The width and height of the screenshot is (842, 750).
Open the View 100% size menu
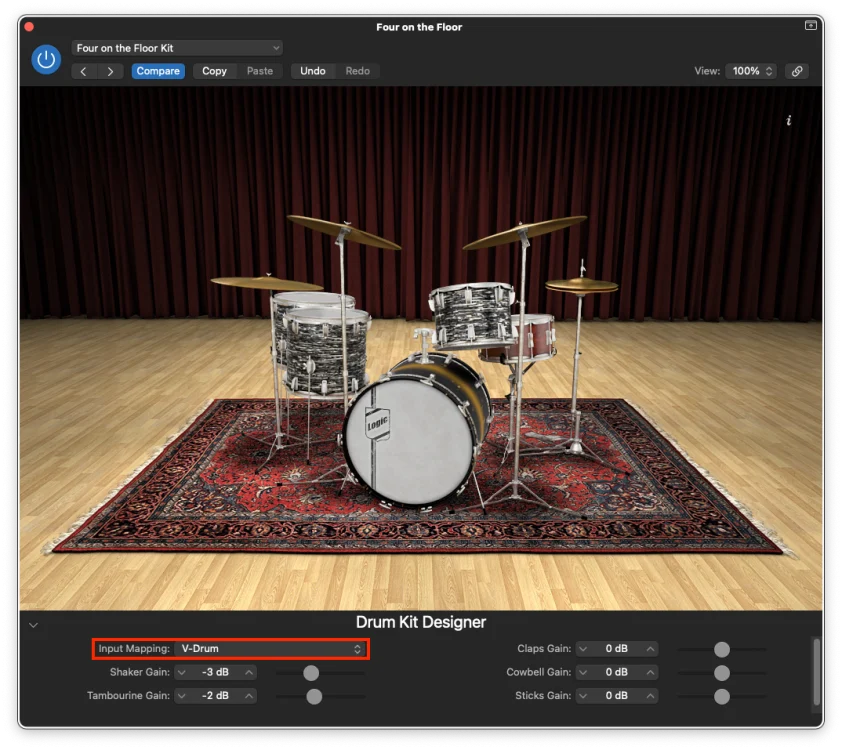752,71
